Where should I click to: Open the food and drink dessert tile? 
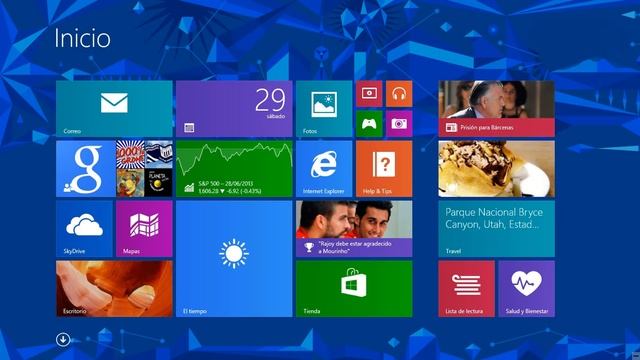click(x=496, y=169)
